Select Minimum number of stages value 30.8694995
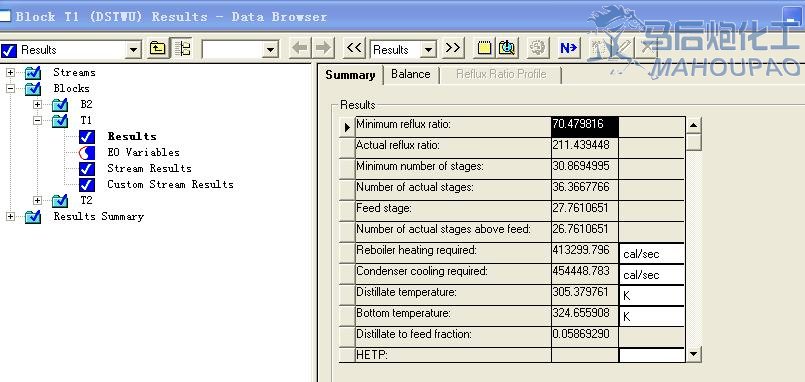The width and height of the screenshot is (805, 382). tap(585, 169)
